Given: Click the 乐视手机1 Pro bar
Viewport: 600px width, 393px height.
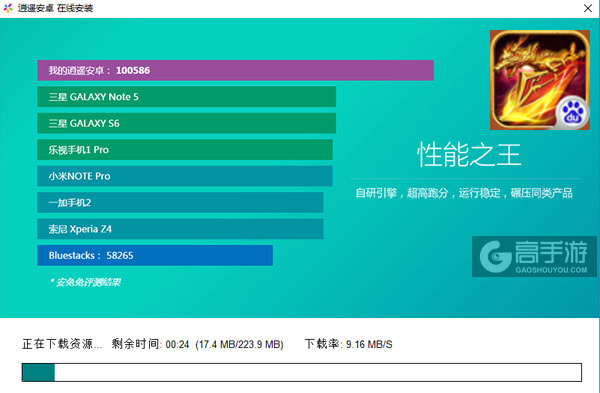Looking at the screenshot, I should (x=185, y=150).
